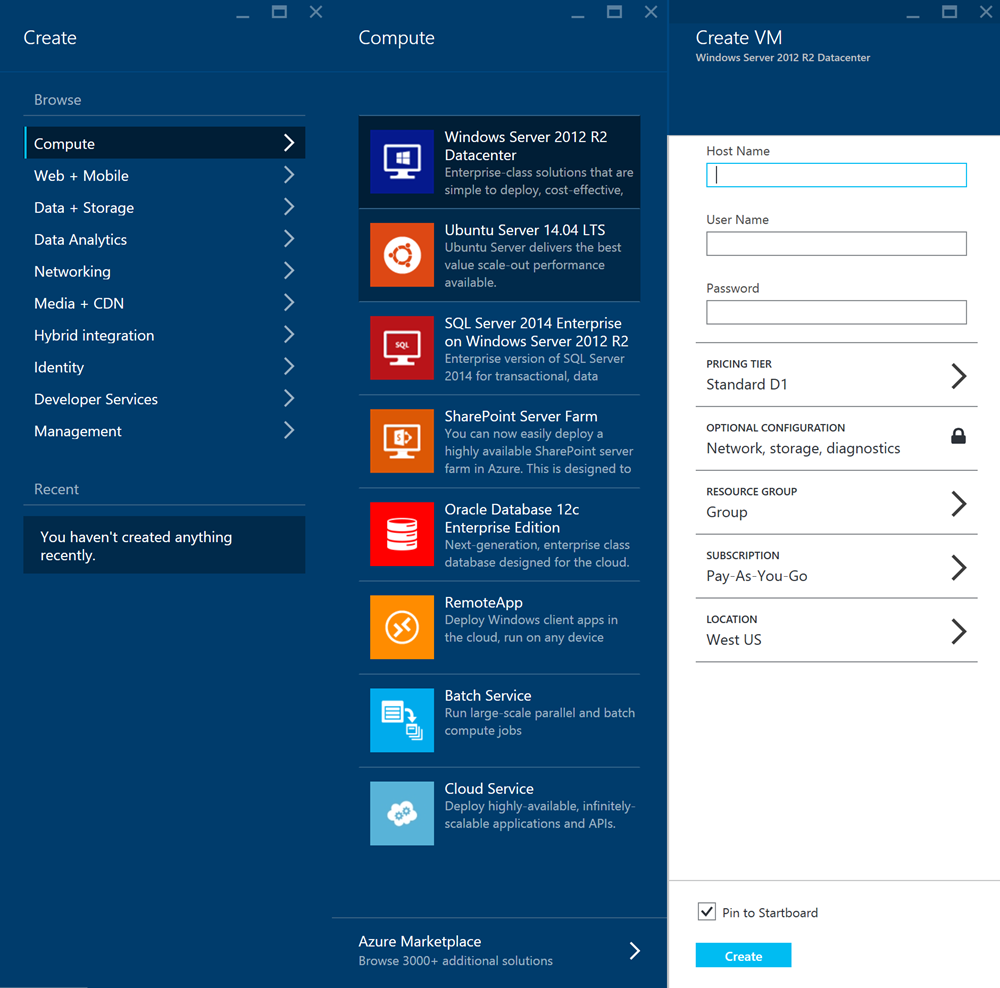This screenshot has height=988, width=1000.
Task: Choose Windows Server 2012 R2 Datacenter title
Action: [526, 146]
